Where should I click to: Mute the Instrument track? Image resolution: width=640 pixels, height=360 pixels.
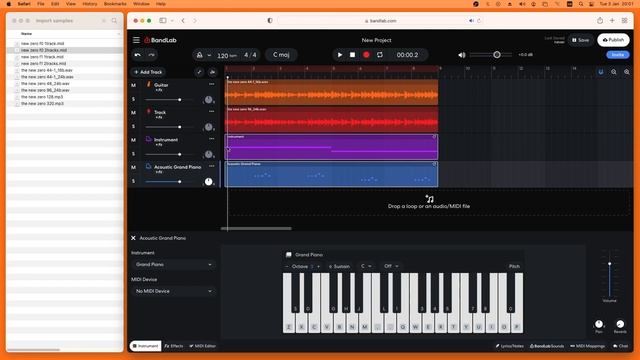point(133,140)
